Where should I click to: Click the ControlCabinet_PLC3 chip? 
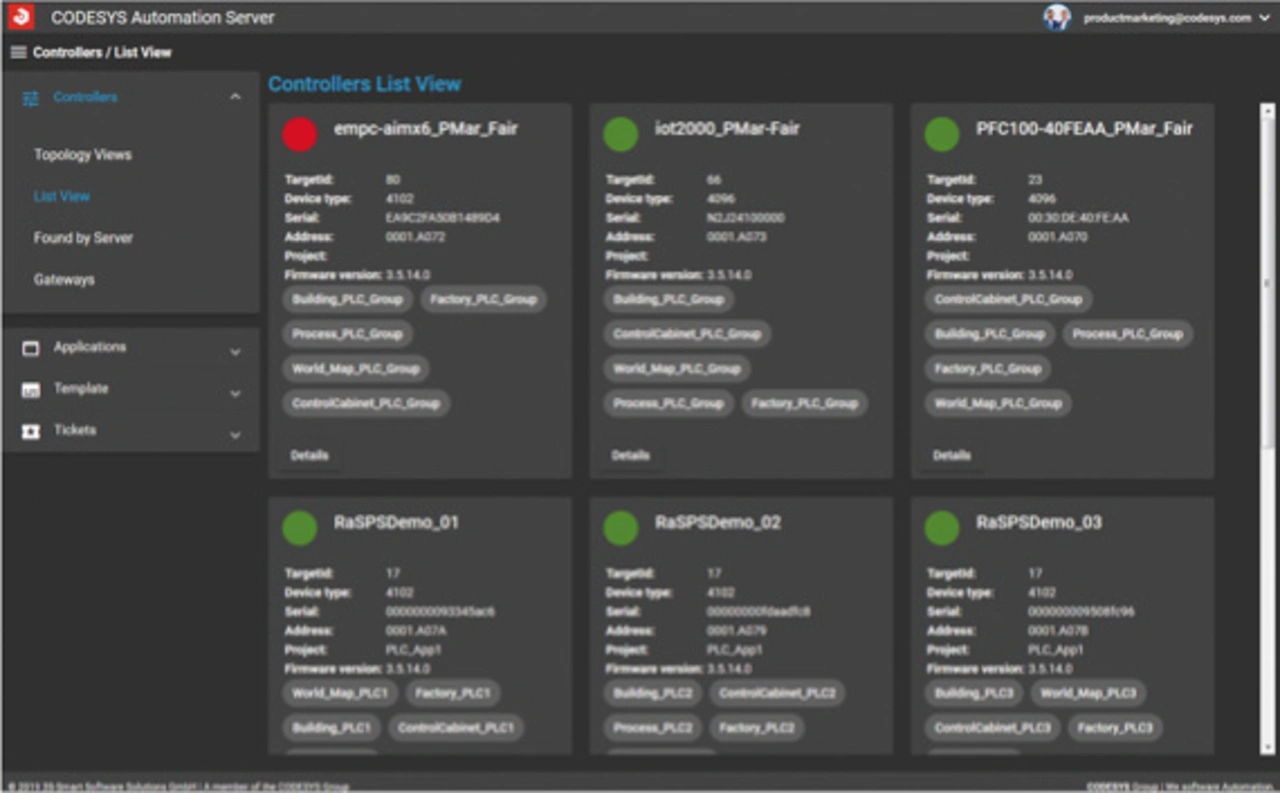coord(993,728)
